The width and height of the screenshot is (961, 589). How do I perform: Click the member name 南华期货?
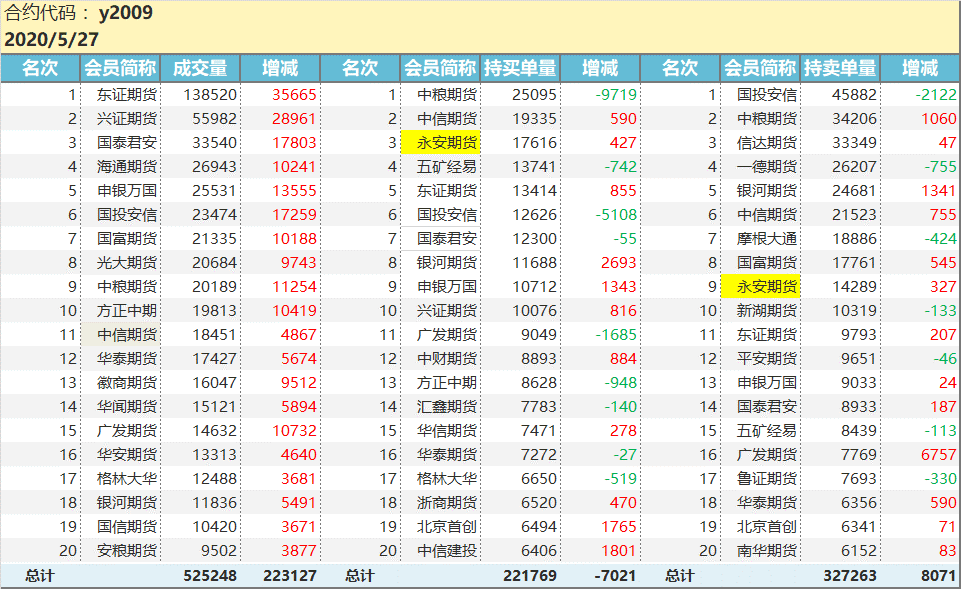point(767,551)
